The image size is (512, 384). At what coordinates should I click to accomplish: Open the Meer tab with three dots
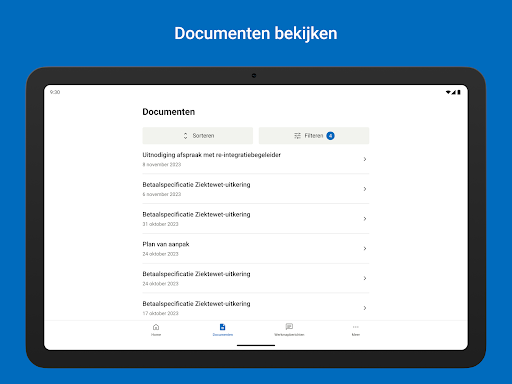click(356, 330)
